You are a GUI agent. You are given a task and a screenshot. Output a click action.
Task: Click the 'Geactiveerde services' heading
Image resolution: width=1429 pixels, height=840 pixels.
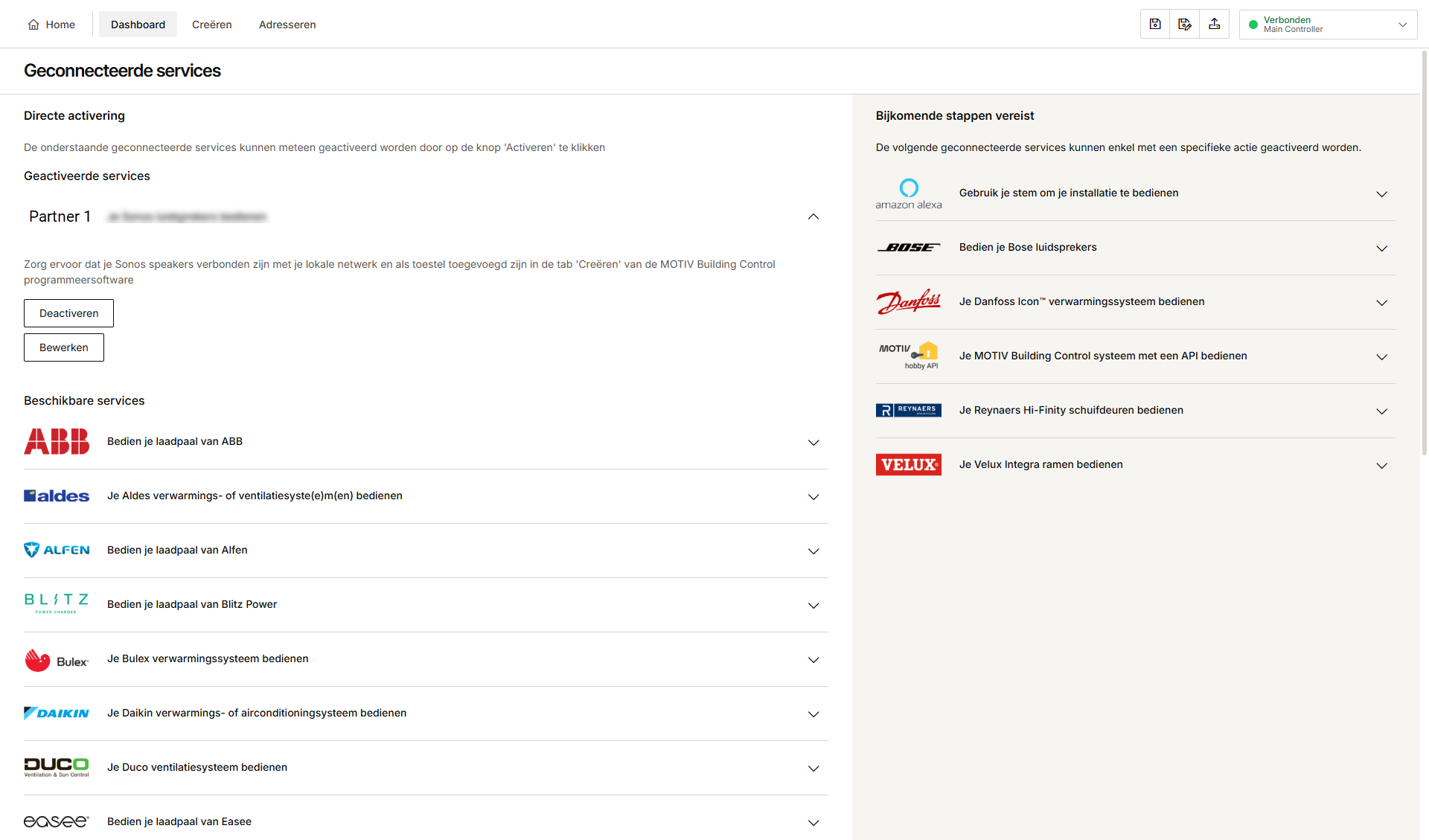[87, 176]
